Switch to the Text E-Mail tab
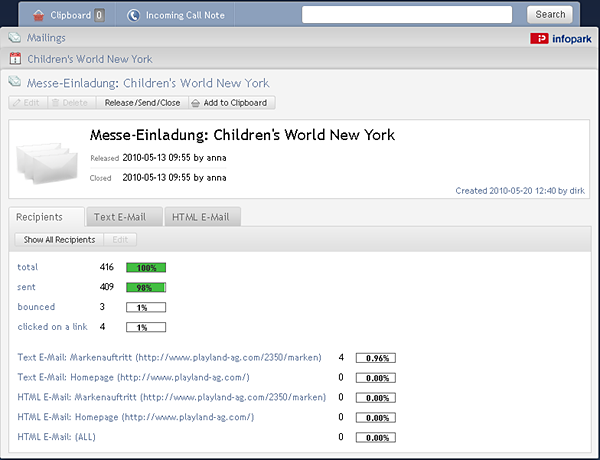 [124, 217]
